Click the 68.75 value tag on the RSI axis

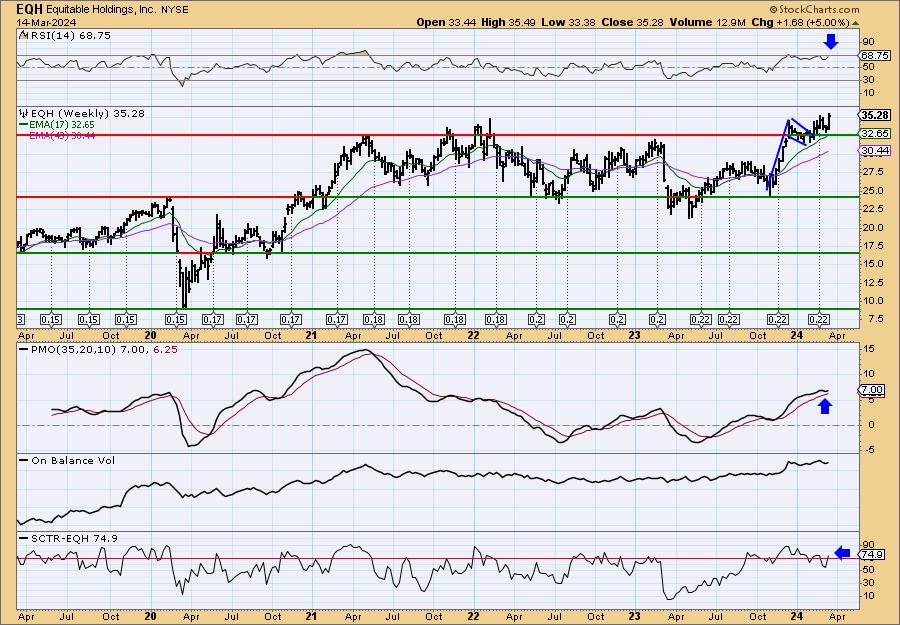pyautogui.click(x=875, y=56)
